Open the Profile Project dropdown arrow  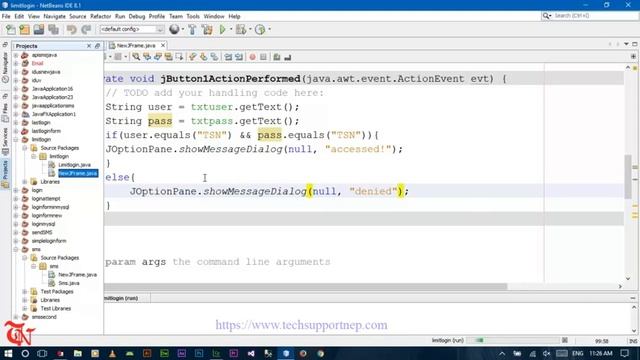point(269,29)
